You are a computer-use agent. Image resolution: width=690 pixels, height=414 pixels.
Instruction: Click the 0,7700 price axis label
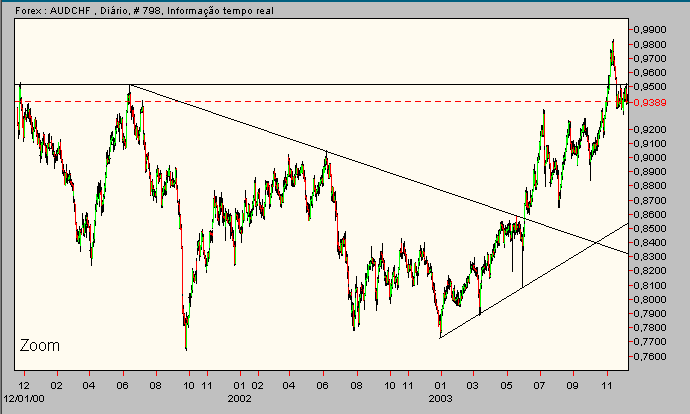[650, 342]
